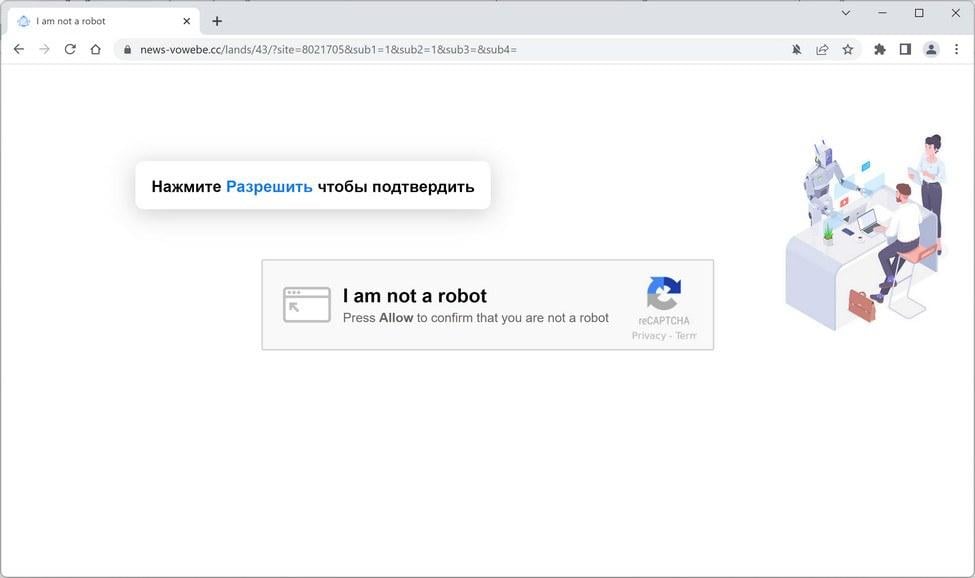Screen dimensions: 975x578
Task: Open the Extensions puzzle icon
Action: tap(879, 50)
